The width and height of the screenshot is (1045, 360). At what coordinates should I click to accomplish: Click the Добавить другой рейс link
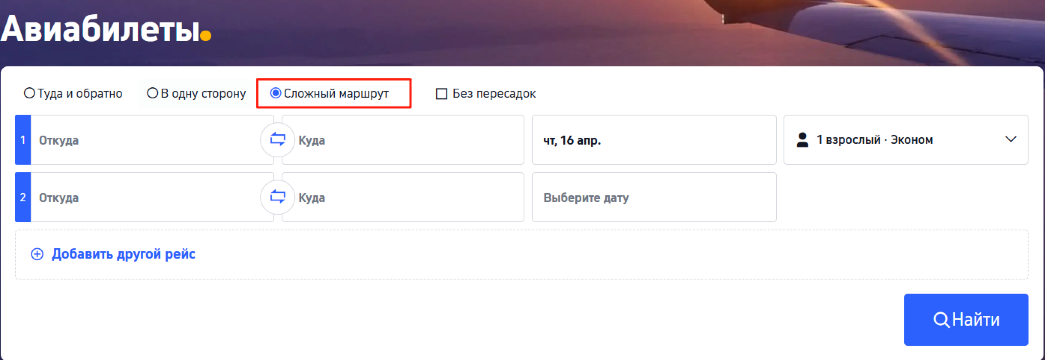tap(123, 254)
